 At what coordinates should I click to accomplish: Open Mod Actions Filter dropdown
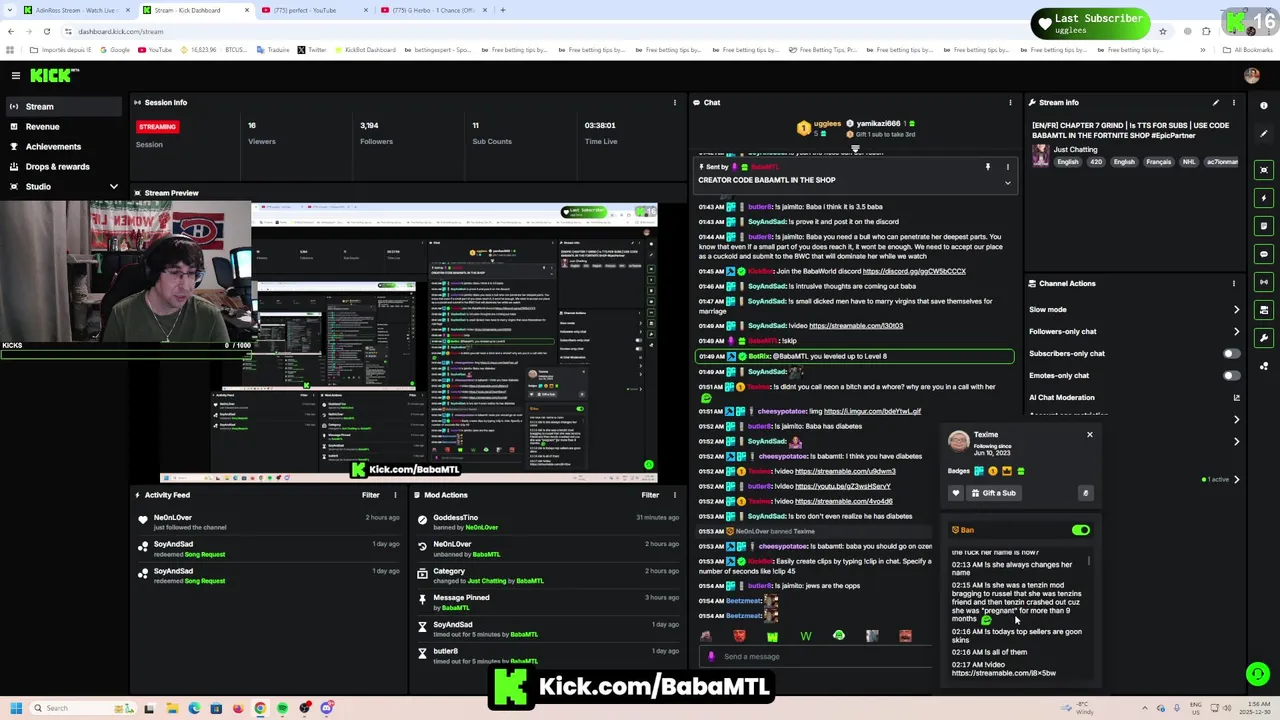point(650,495)
